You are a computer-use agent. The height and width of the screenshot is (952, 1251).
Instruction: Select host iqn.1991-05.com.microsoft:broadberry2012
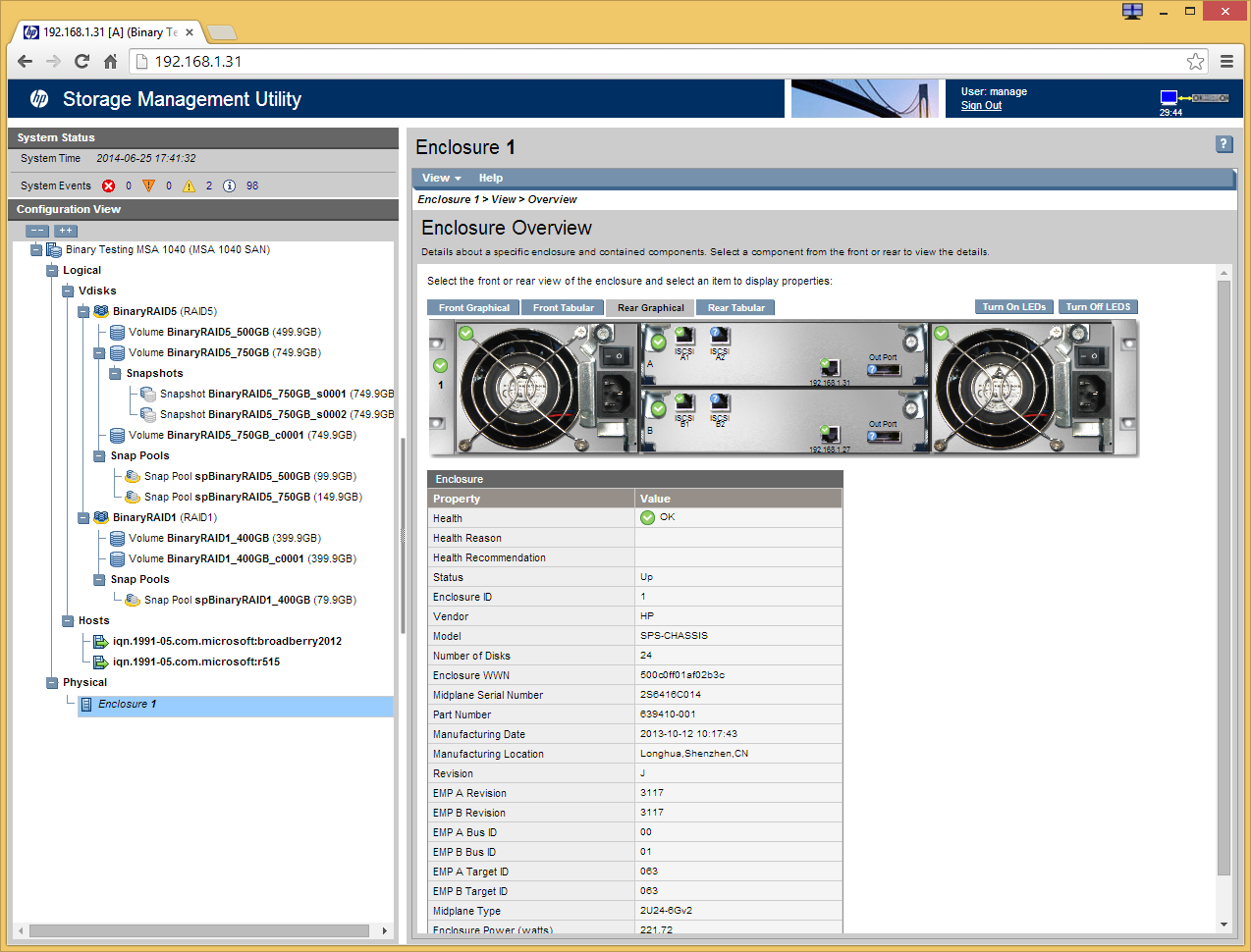(x=227, y=641)
